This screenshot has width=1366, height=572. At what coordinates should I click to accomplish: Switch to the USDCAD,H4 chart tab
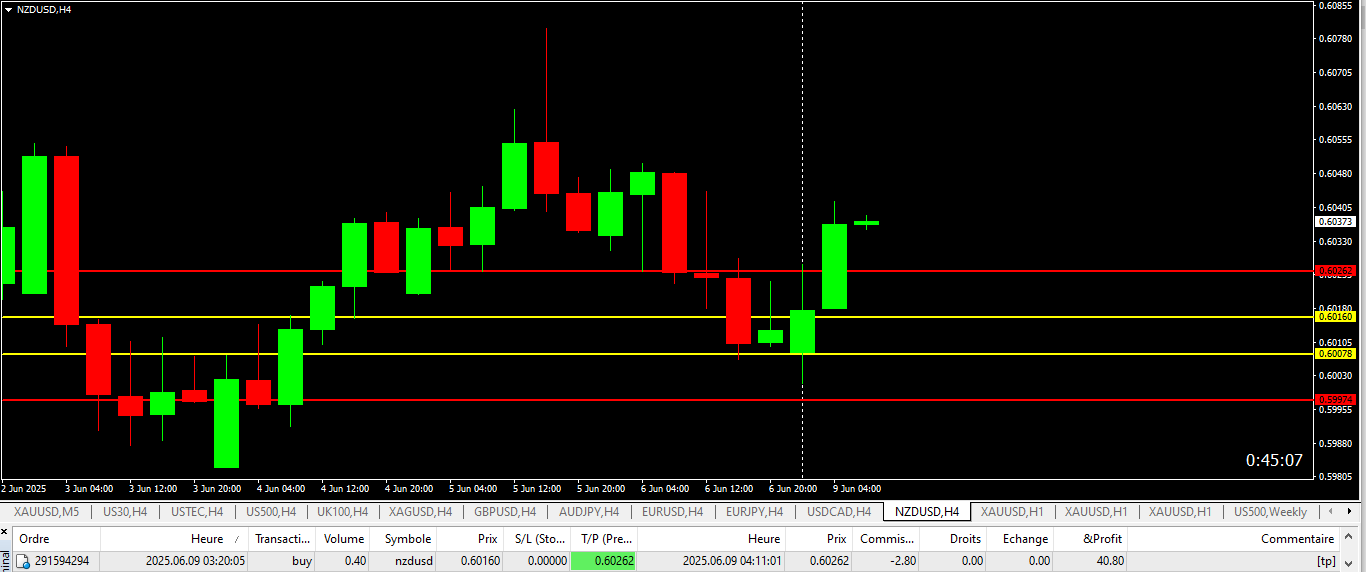point(839,512)
